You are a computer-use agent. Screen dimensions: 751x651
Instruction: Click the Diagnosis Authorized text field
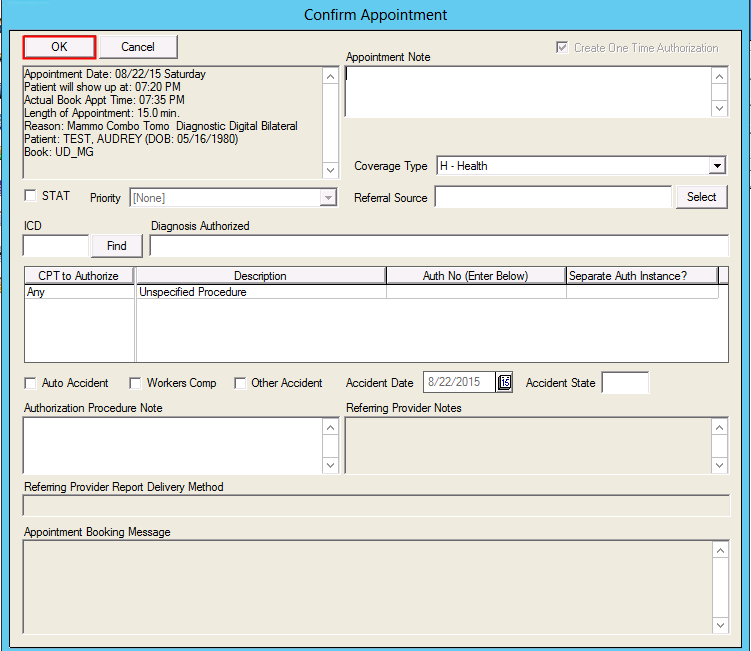[438, 246]
